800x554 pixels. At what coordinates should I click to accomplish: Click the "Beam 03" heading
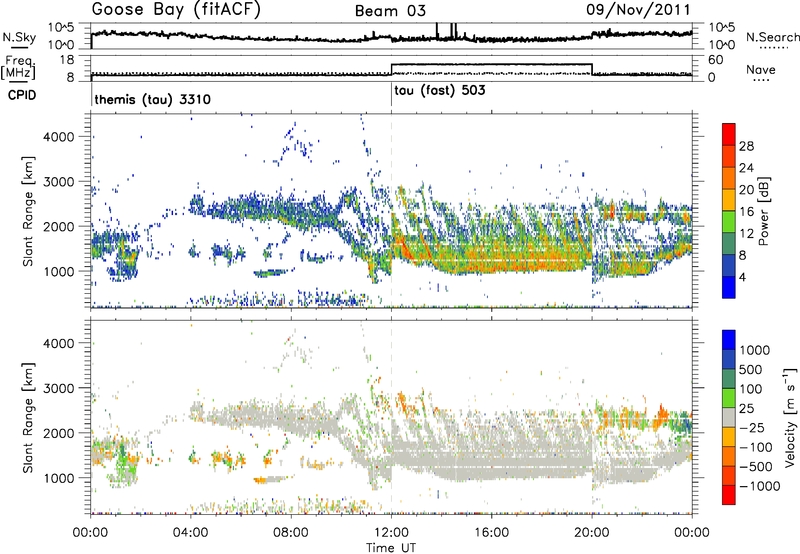[x=391, y=11]
